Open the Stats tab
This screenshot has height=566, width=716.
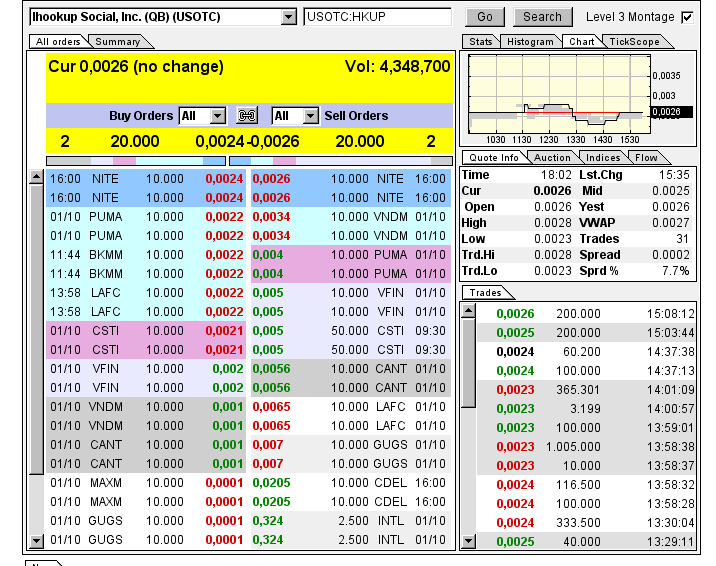coord(481,42)
